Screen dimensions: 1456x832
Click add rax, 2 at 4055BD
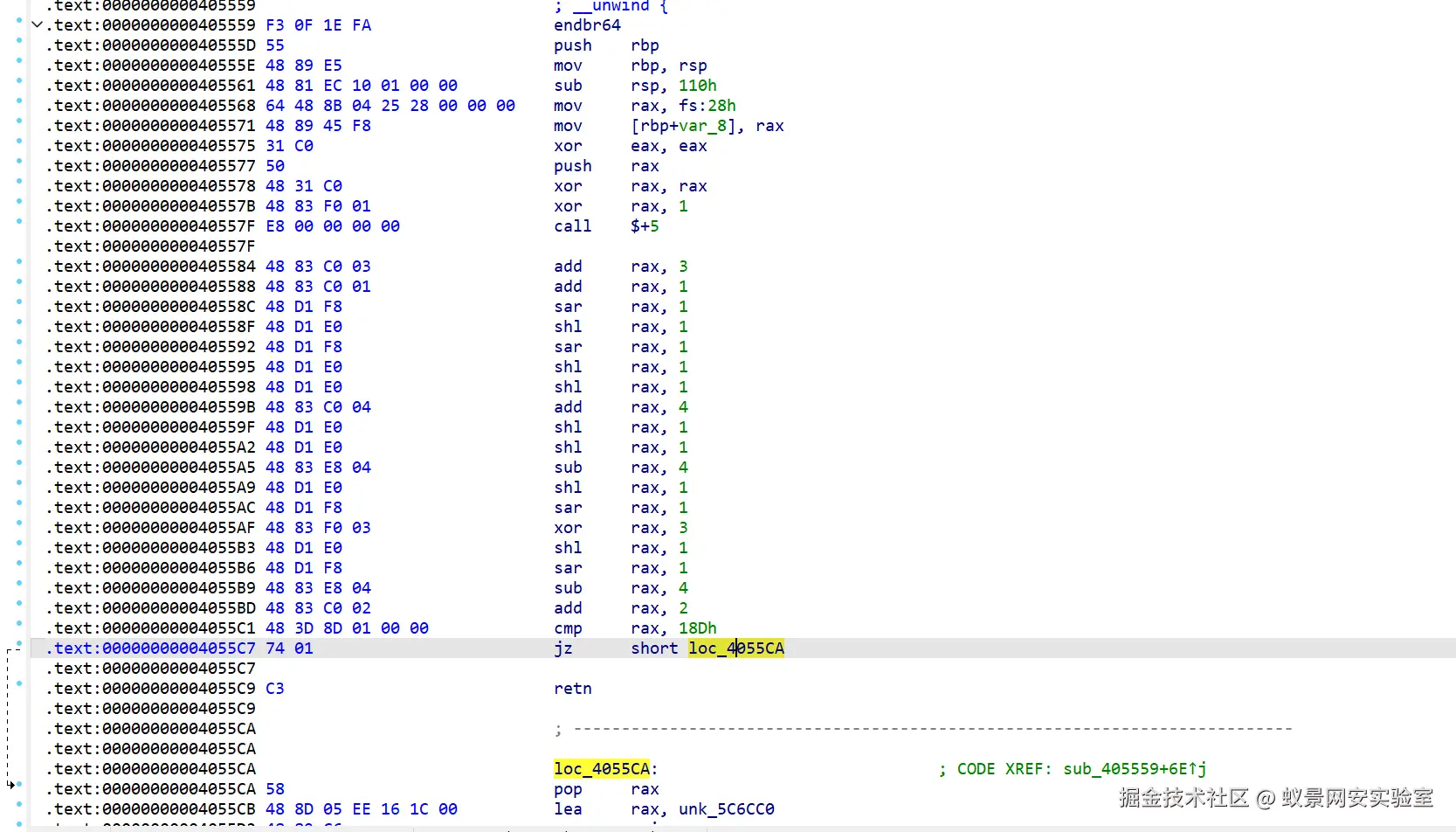[621, 608]
